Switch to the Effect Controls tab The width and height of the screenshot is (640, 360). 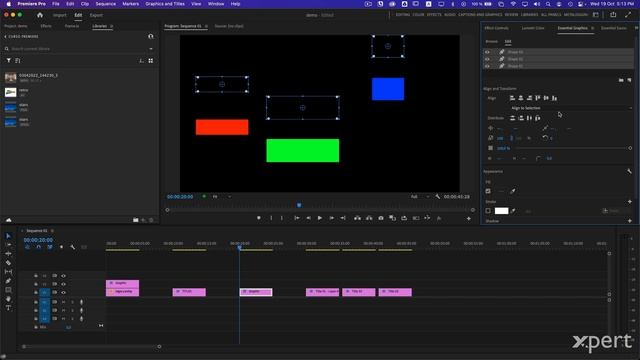(x=496, y=28)
